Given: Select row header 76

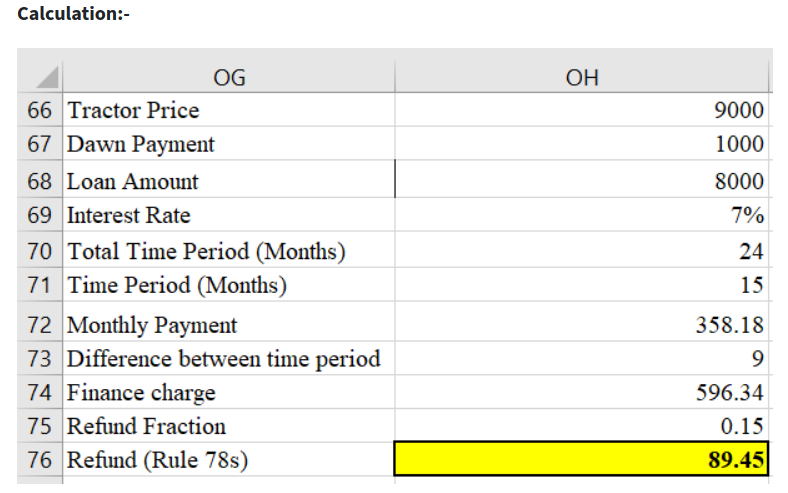Looking at the screenshot, I should (x=40, y=460).
